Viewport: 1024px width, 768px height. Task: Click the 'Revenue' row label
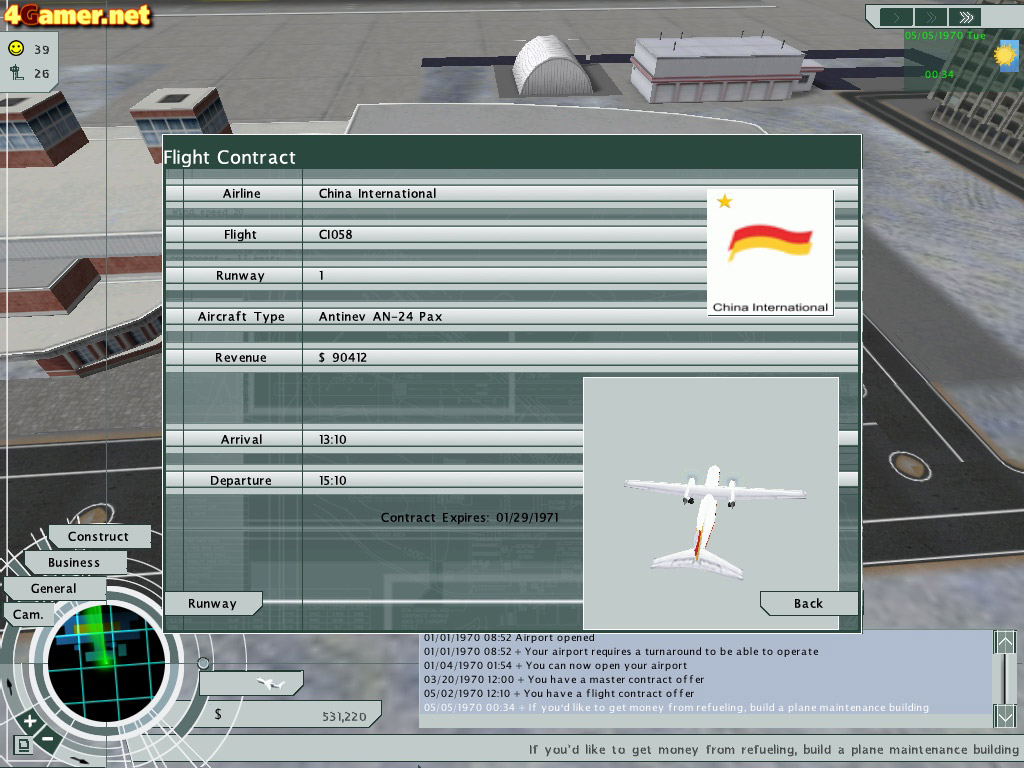[x=241, y=357]
